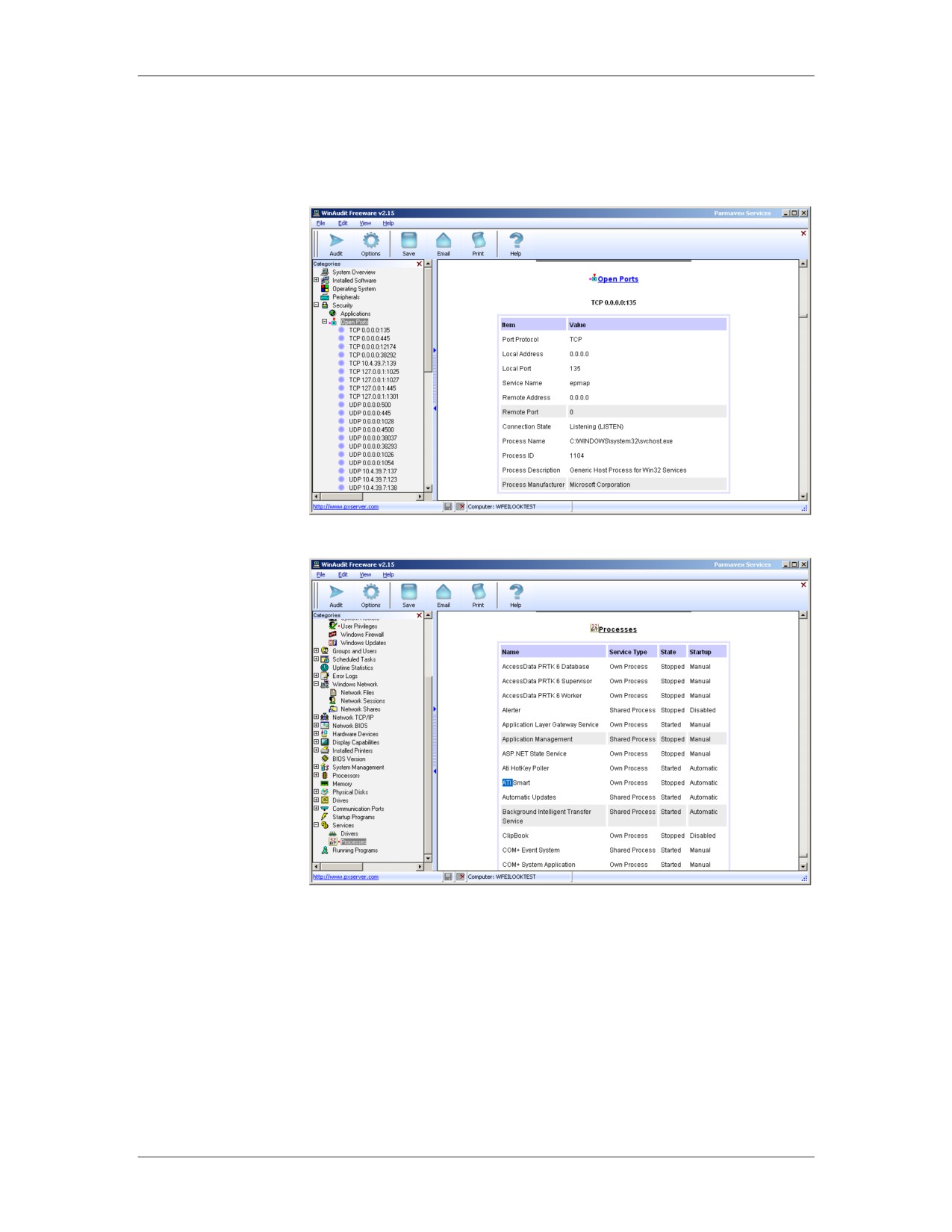Screen dimensions: 952x1232
Task: Click the 'ATI Smart' process name
Action: click(516, 783)
